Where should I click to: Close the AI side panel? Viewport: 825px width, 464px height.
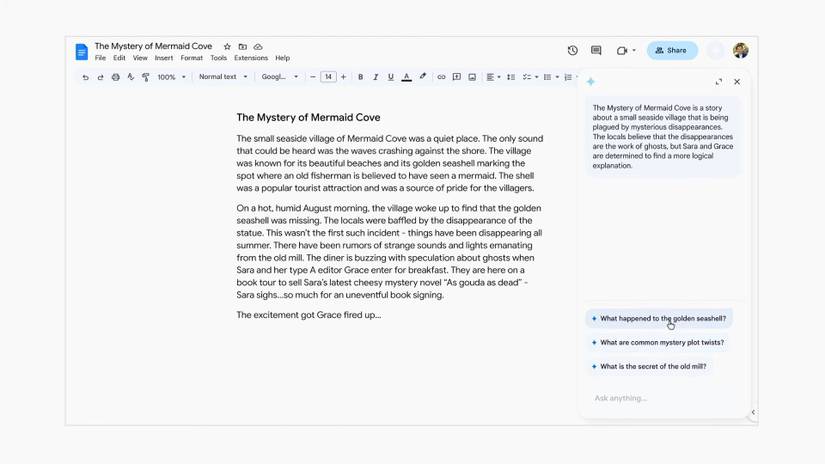tap(737, 82)
